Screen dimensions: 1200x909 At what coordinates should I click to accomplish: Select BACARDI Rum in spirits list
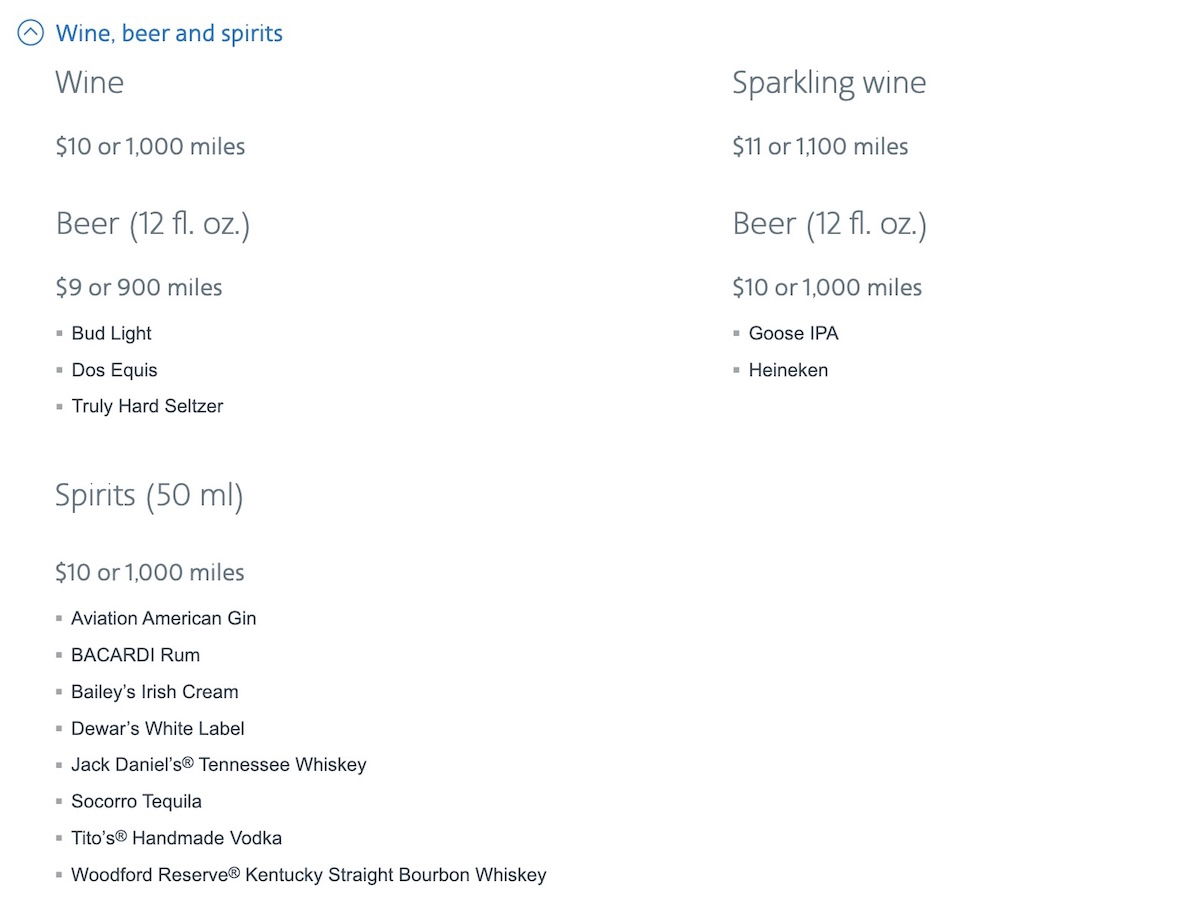point(136,655)
